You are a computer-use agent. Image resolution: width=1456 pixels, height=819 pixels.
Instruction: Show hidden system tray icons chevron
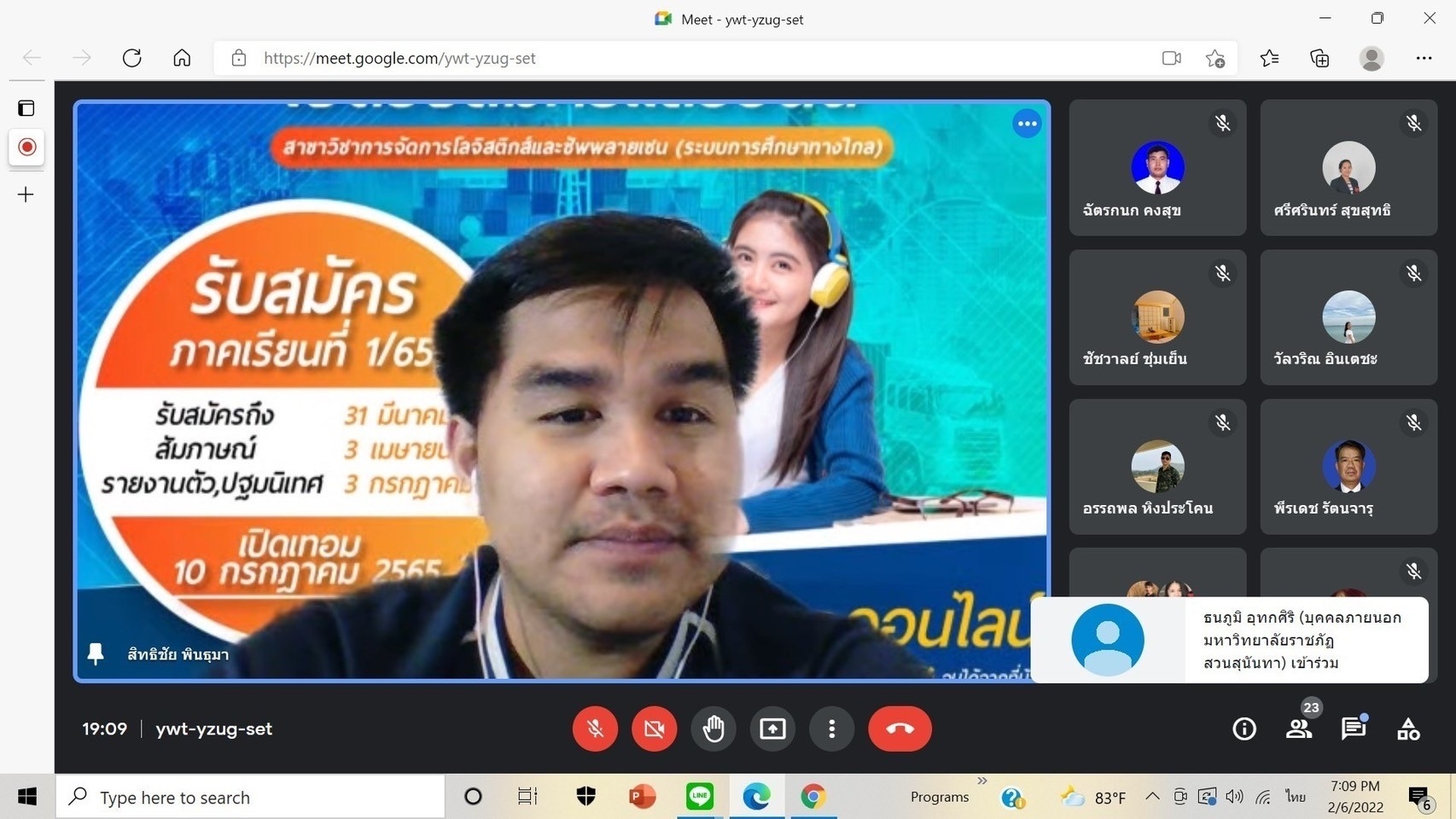click(1152, 797)
